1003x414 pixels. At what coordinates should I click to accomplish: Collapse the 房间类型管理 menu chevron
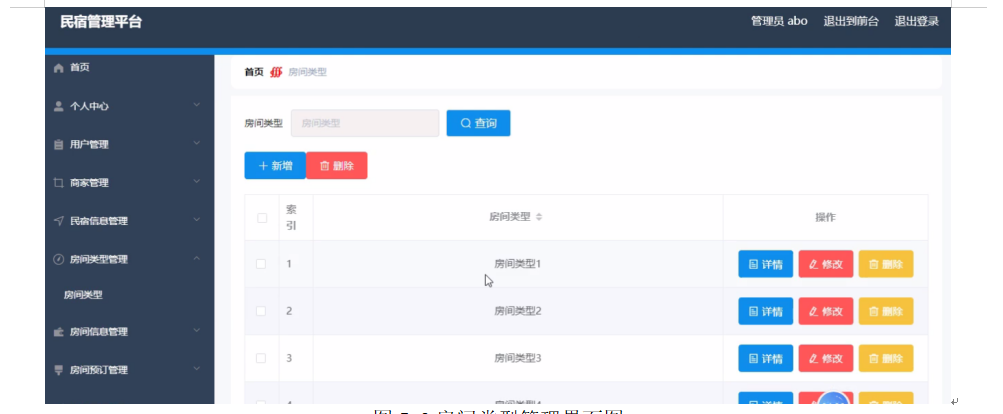(x=196, y=259)
